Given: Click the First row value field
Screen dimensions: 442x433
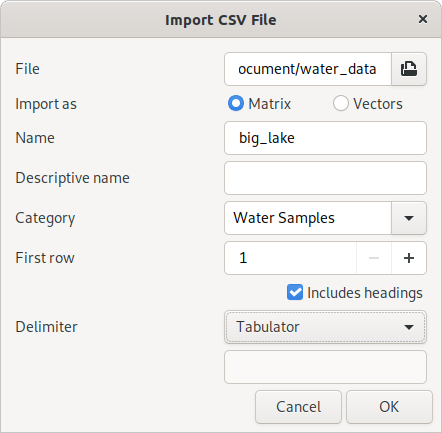Looking at the screenshot, I should (290, 258).
